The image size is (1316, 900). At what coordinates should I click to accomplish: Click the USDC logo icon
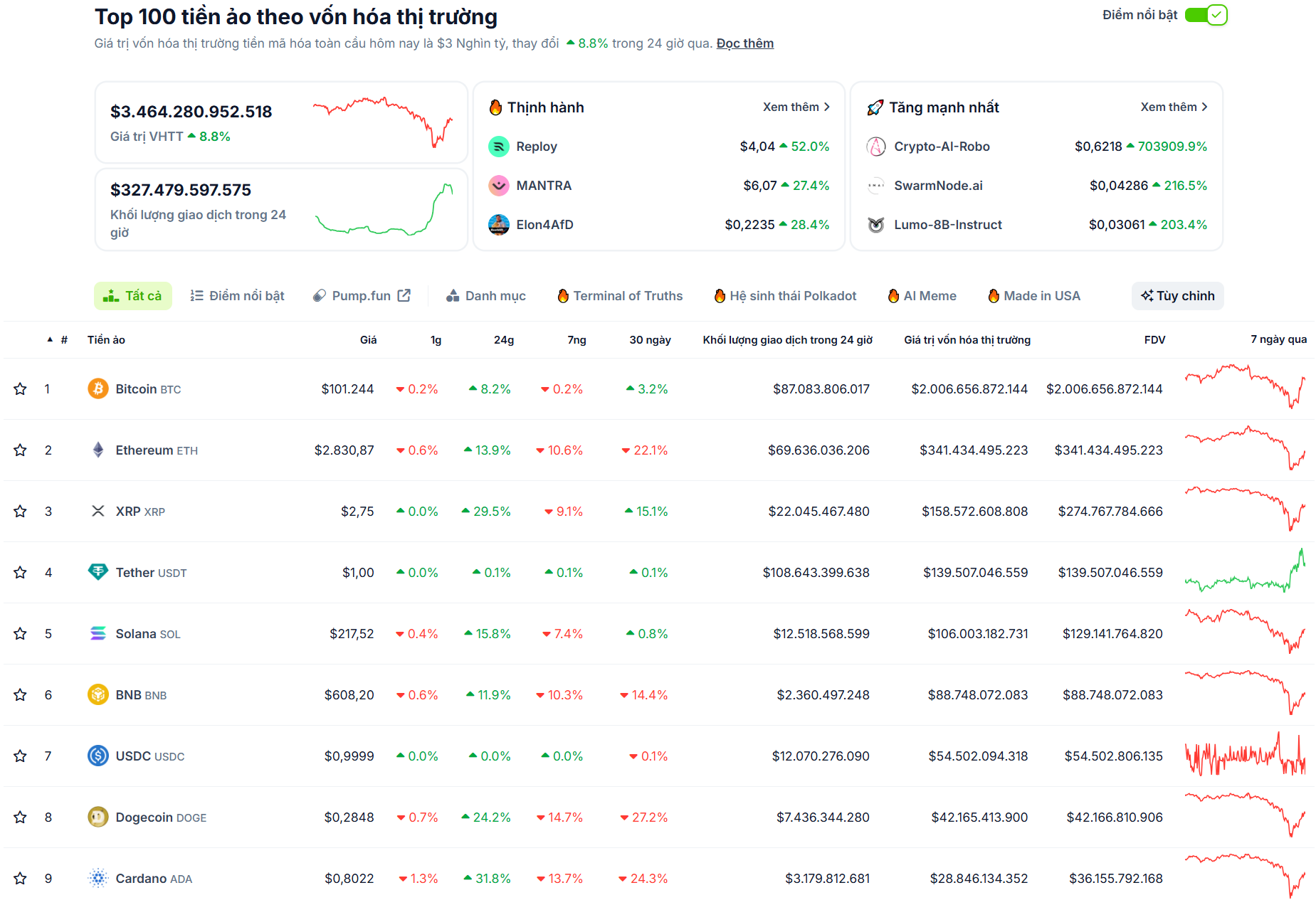point(98,756)
